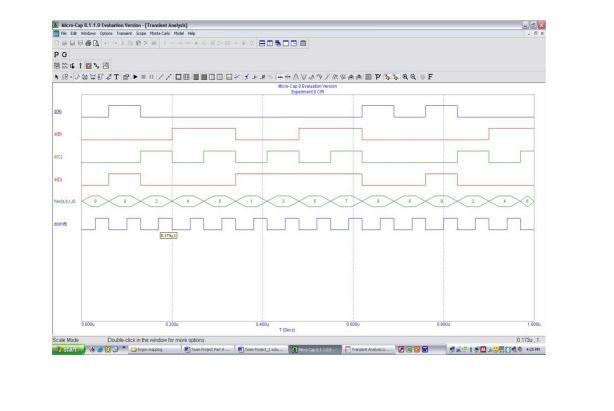Viewport: 614px width, 411px height.
Task: Click the d(A) waveform label
Action: pyautogui.click(x=58, y=112)
